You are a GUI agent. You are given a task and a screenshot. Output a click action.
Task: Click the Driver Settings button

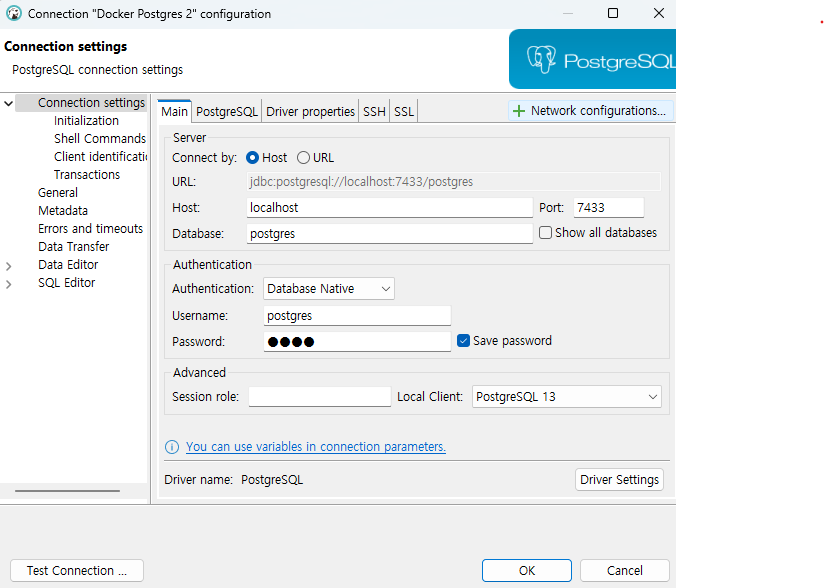click(x=619, y=480)
